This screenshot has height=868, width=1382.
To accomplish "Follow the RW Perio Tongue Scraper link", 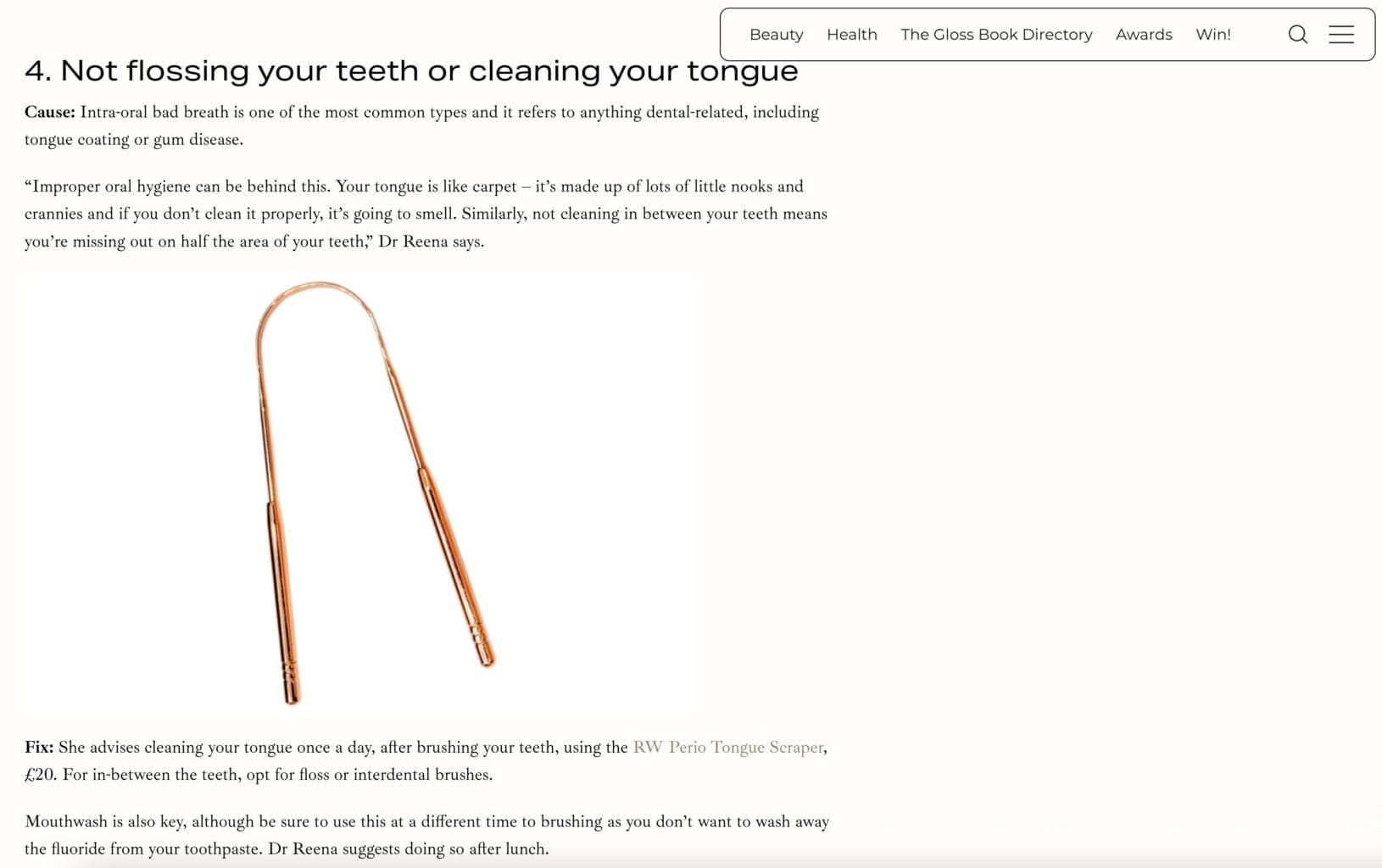I will pyautogui.click(x=727, y=747).
